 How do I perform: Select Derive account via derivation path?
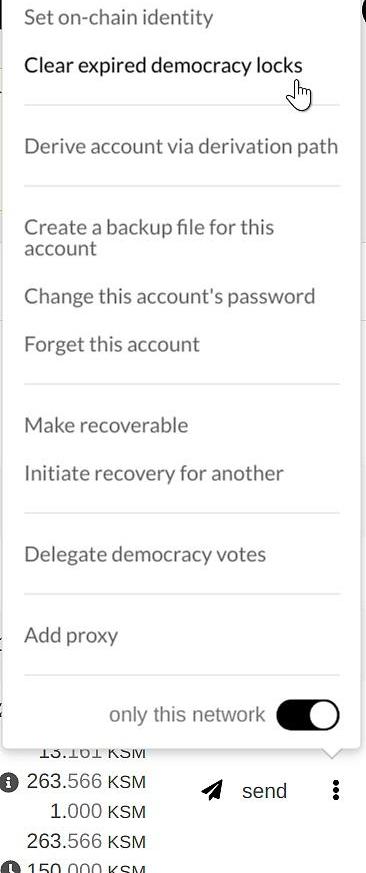[x=181, y=147]
